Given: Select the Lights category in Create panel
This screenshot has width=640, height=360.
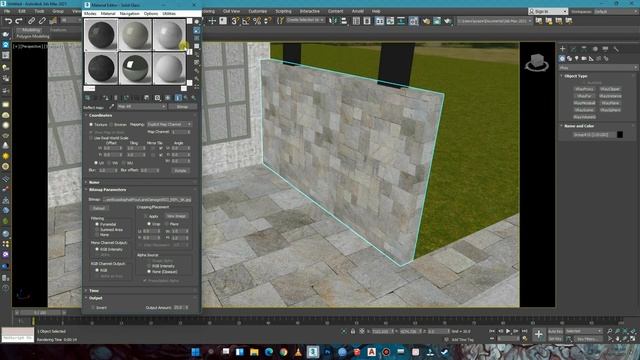Looking at the screenshot, I should coord(576,59).
